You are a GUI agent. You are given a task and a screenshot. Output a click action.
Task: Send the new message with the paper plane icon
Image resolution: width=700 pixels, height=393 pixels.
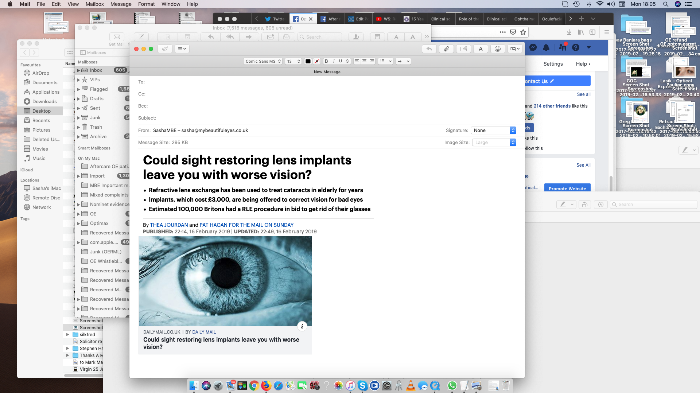(x=165, y=49)
